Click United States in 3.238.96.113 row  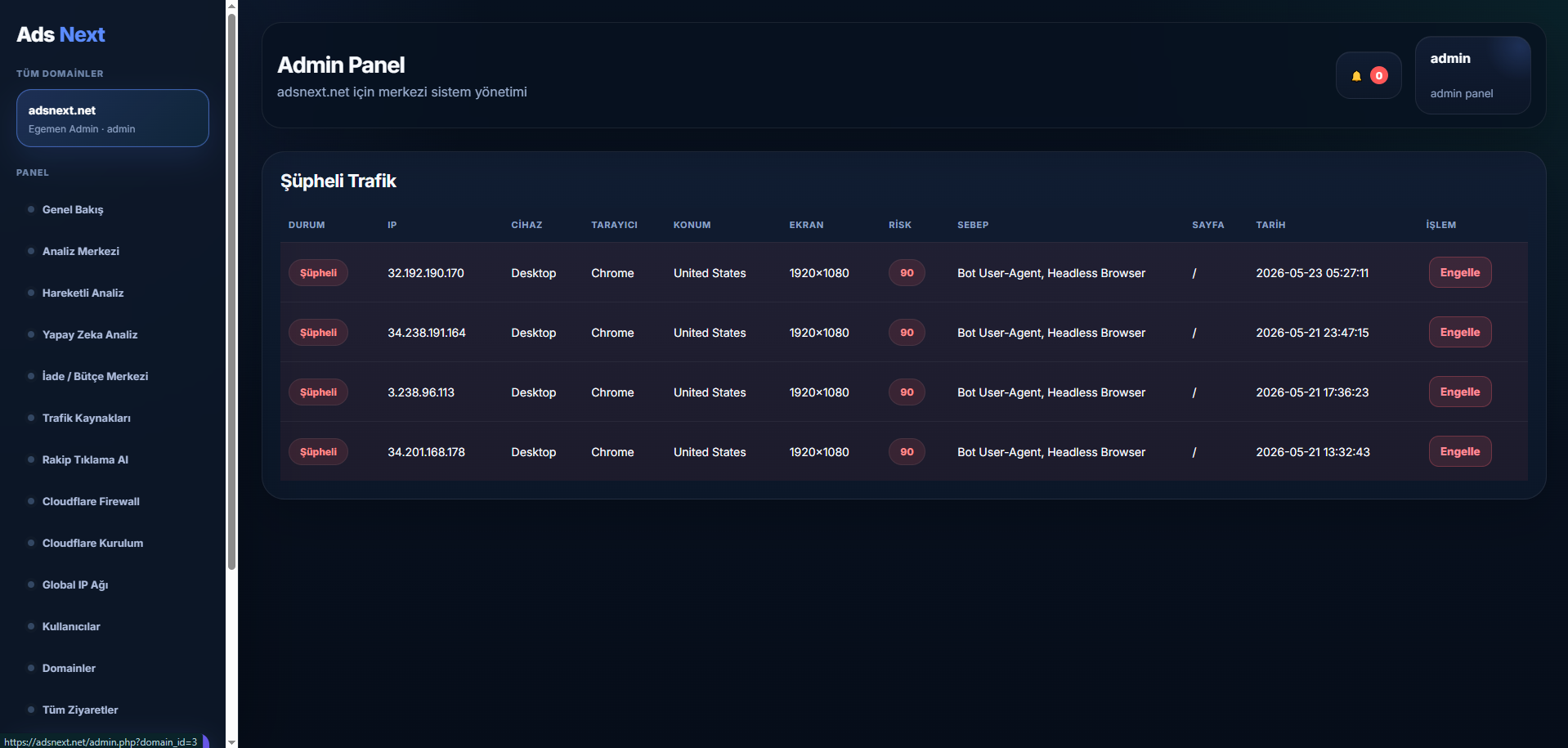click(x=710, y=392)
